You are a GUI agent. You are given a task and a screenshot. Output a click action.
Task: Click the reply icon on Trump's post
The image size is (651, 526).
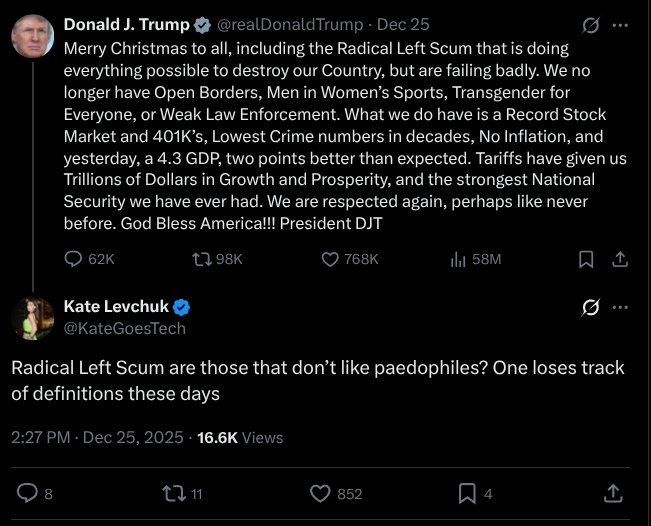tap(73, 259)
